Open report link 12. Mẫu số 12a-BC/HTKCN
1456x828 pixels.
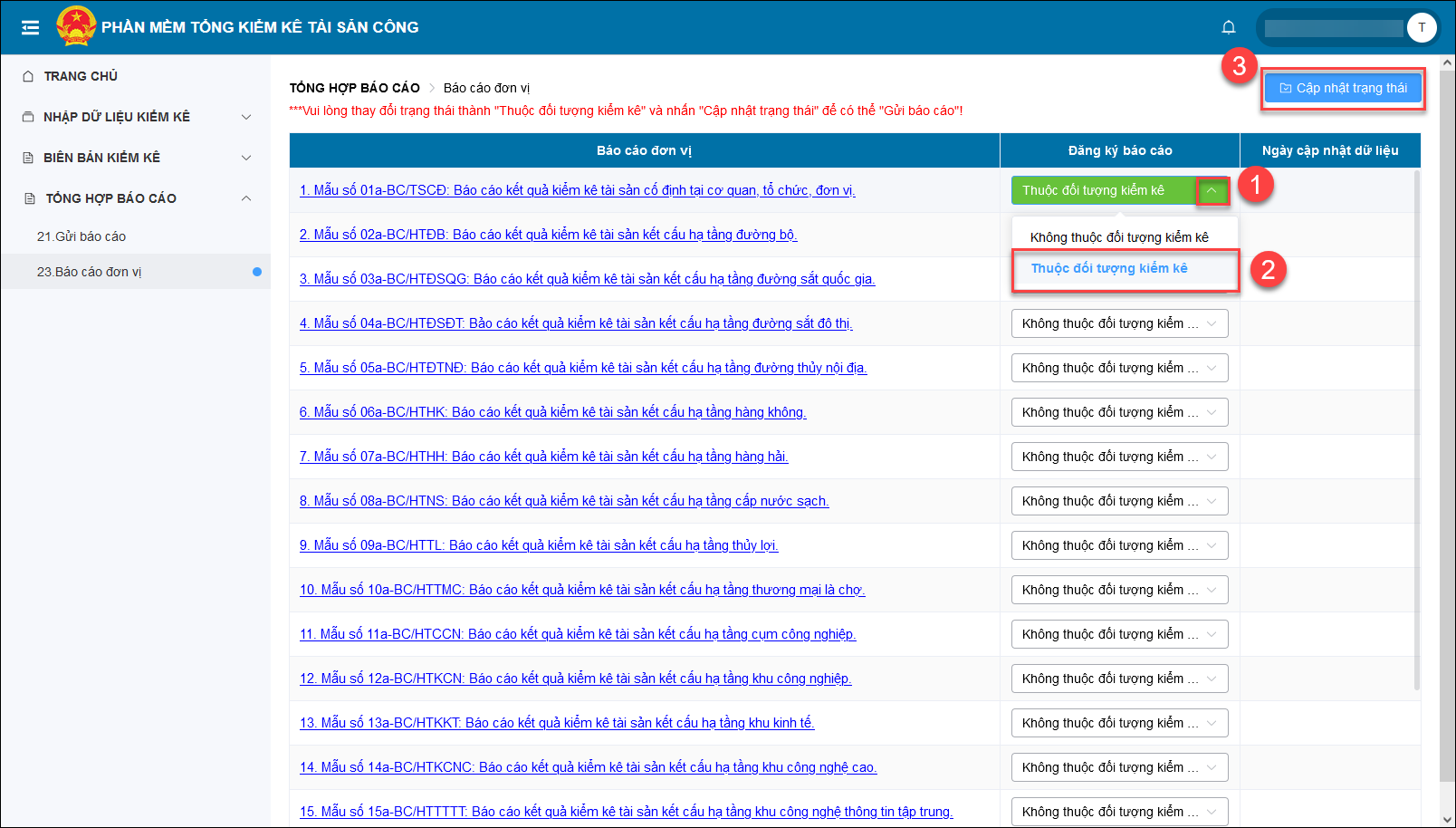pyautogui.click(x=576, y=679)
